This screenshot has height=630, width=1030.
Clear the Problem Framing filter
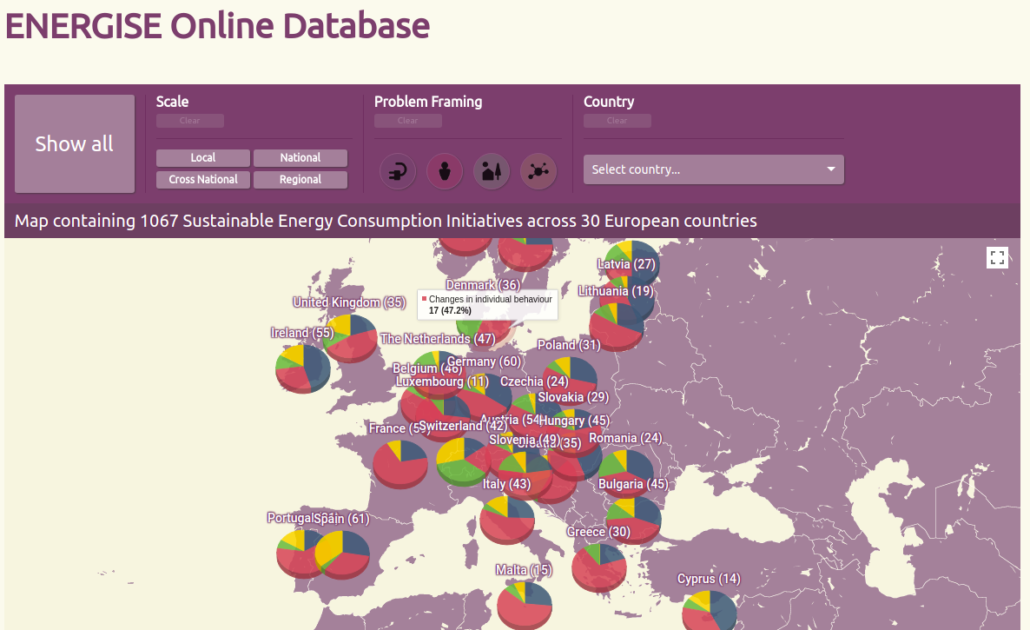click(x=408, y=121)
